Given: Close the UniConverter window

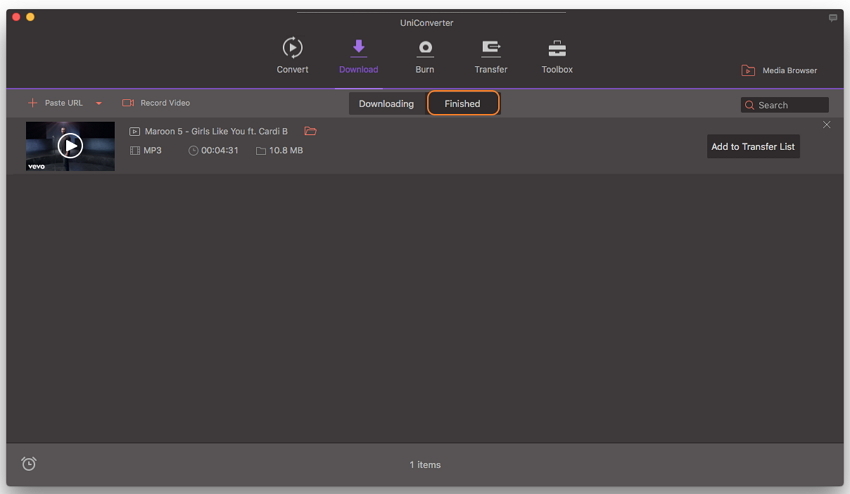Looking at the screenshot, I should click(x=16, y=17).
